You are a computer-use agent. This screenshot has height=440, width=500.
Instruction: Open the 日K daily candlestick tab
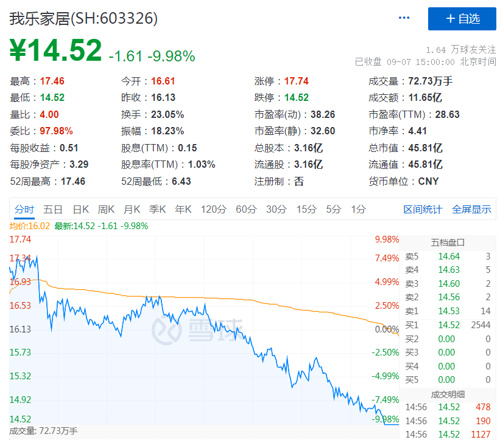[81, 209]
